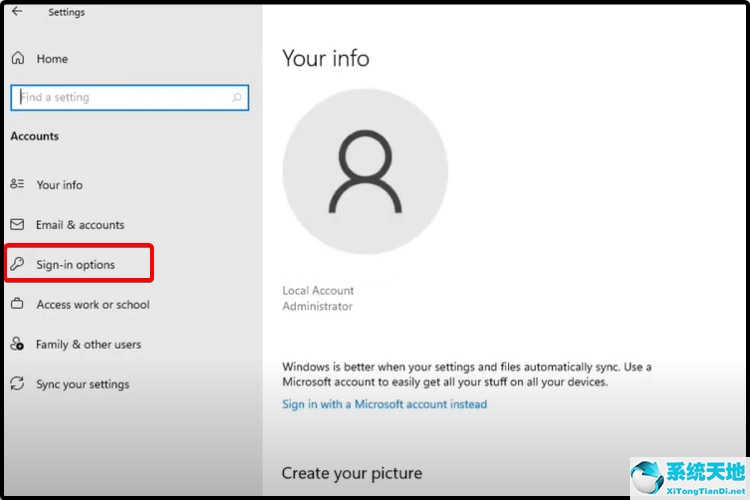Click the Access work or school briefcase icon
The width and height of the screenshot is (750, 500).
pyautogui.click(x=17, y=304)
